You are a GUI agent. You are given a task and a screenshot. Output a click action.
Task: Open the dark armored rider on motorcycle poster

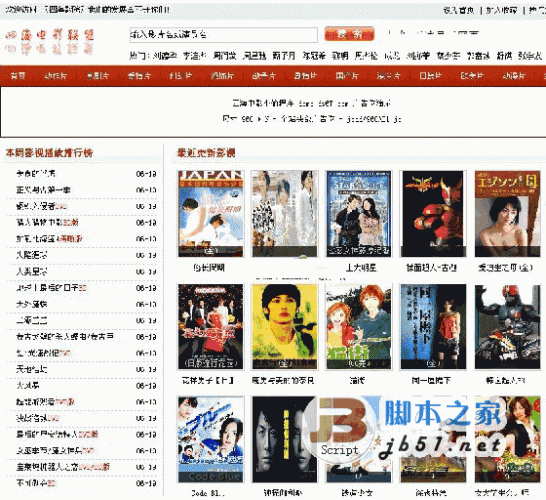[507, 326]
